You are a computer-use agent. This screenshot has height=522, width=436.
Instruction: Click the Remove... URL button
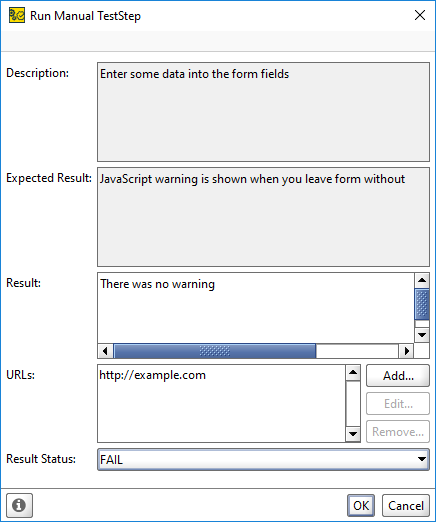point(398,432)
